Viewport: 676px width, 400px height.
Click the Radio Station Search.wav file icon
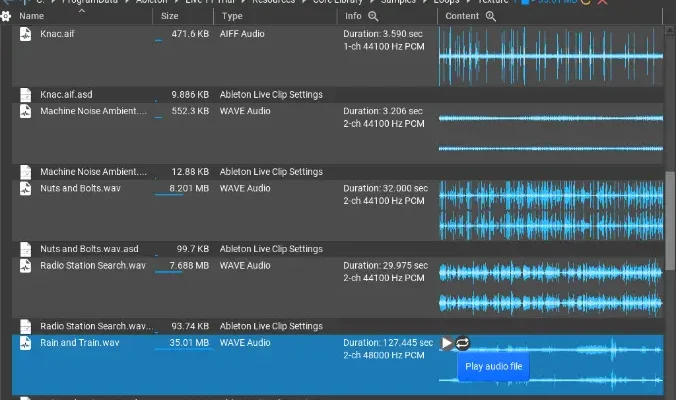[26, 266]
